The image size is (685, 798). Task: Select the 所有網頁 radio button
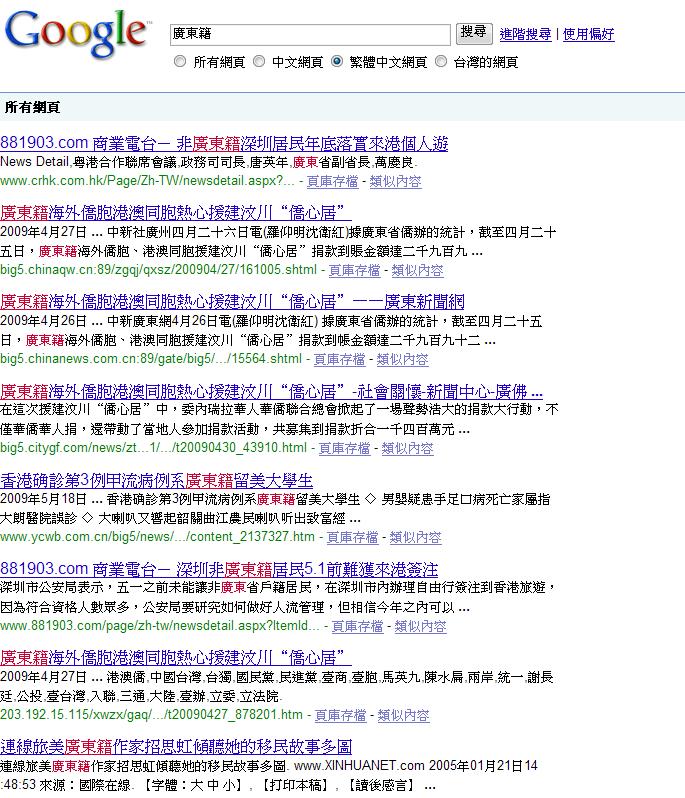[x=180, y=62]
